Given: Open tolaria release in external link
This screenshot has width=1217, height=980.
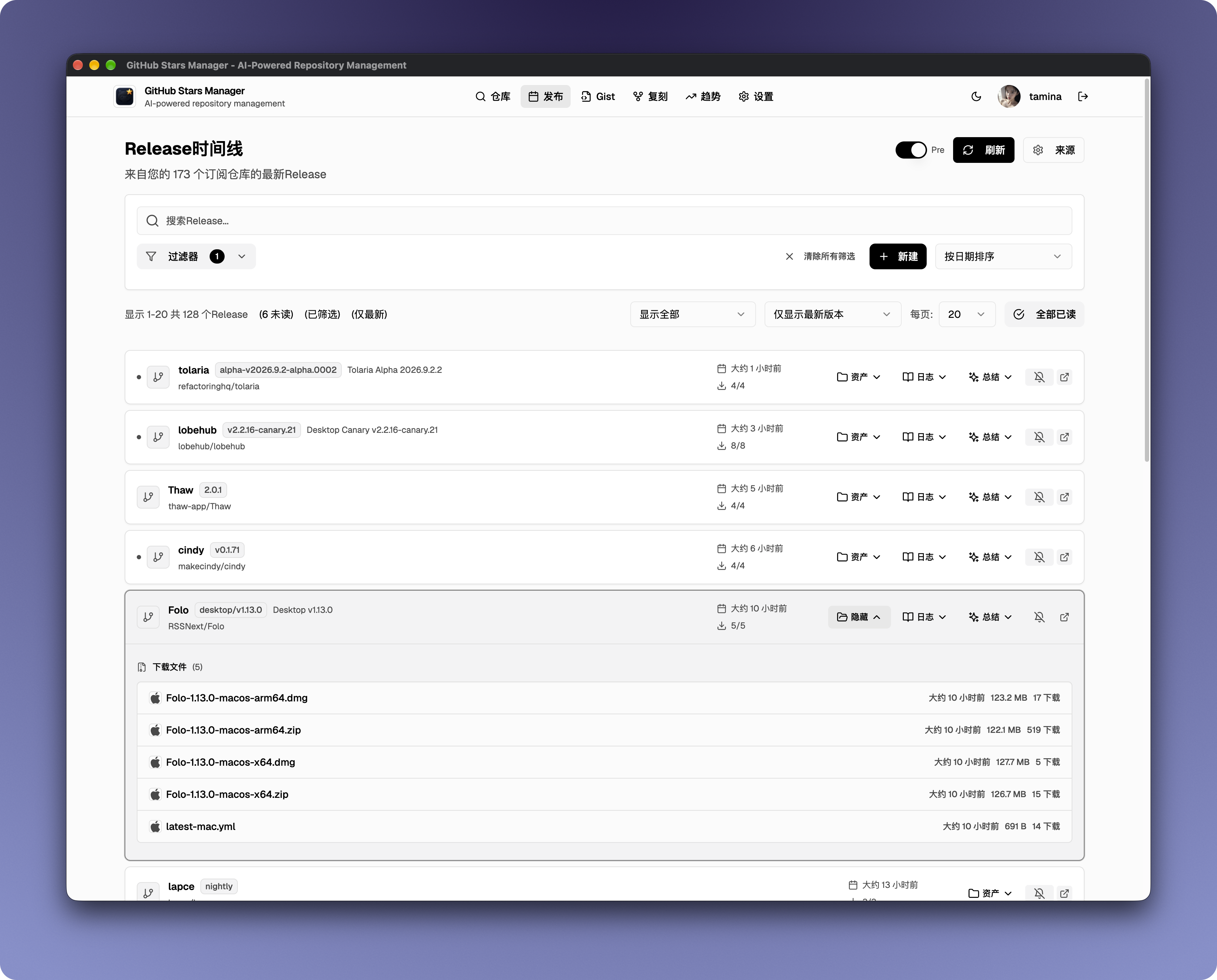Looking at the screenshot, I should [1064, 377].
